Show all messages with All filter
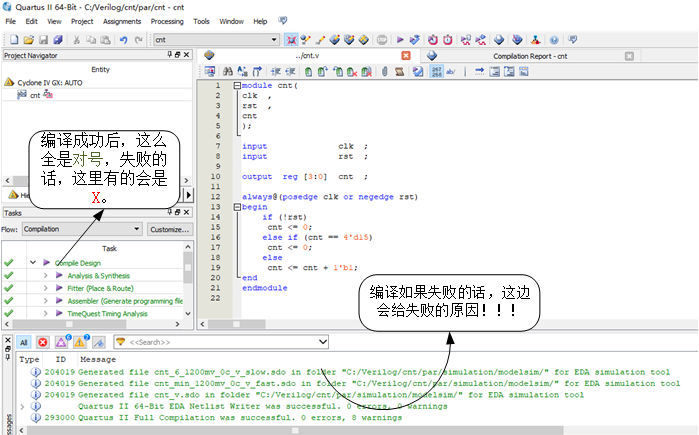 coord(24,342)
